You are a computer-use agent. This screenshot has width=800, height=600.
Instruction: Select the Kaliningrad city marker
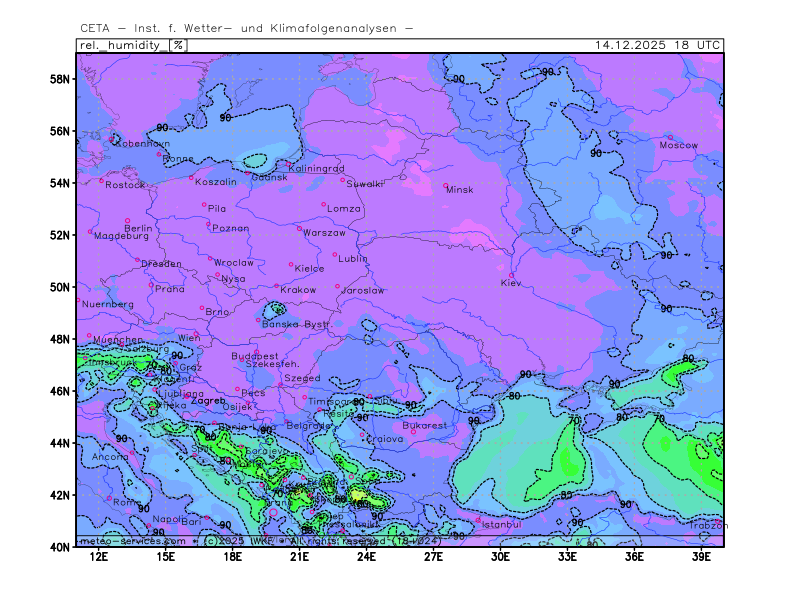point(290,165)
